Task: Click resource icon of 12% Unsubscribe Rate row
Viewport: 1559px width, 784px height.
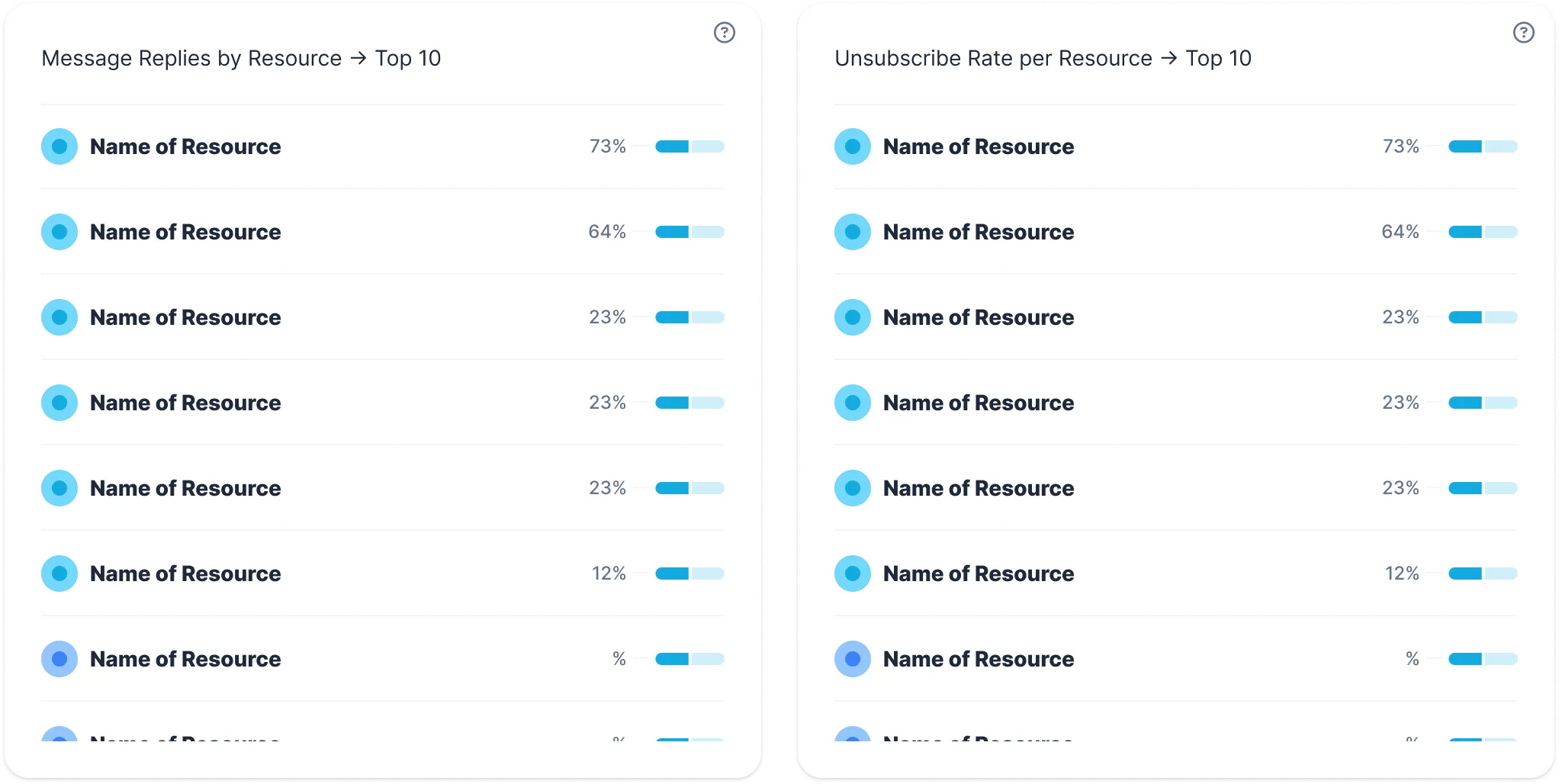Action: (x=853, y=574)
